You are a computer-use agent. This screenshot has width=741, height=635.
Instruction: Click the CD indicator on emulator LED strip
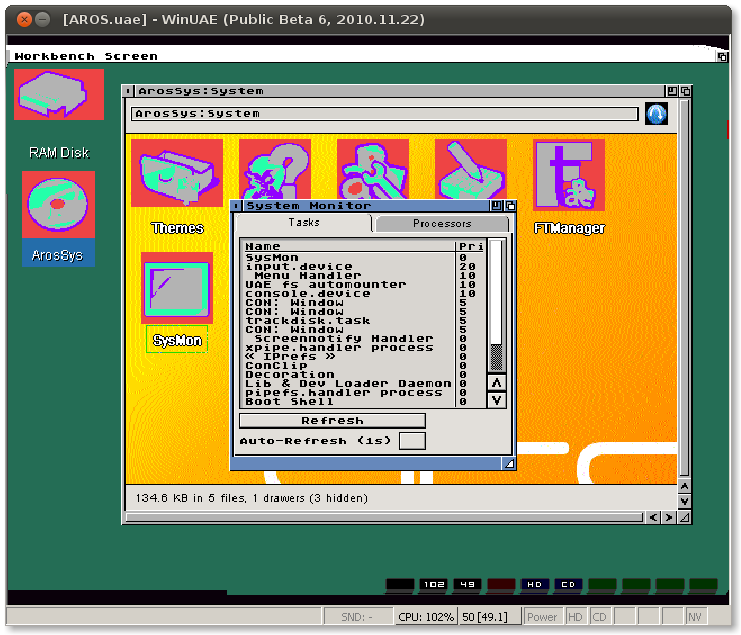point(568,584)
